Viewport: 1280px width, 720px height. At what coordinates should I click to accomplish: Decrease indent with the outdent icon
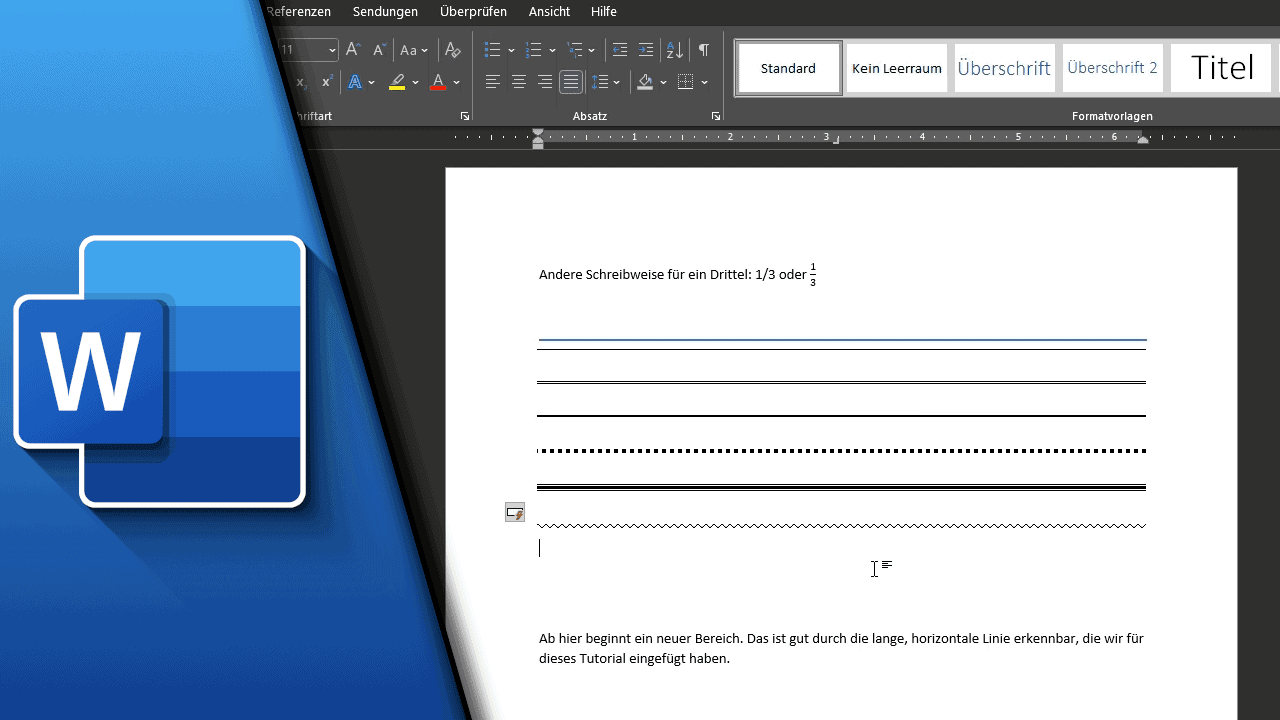(x=619, y=50)
